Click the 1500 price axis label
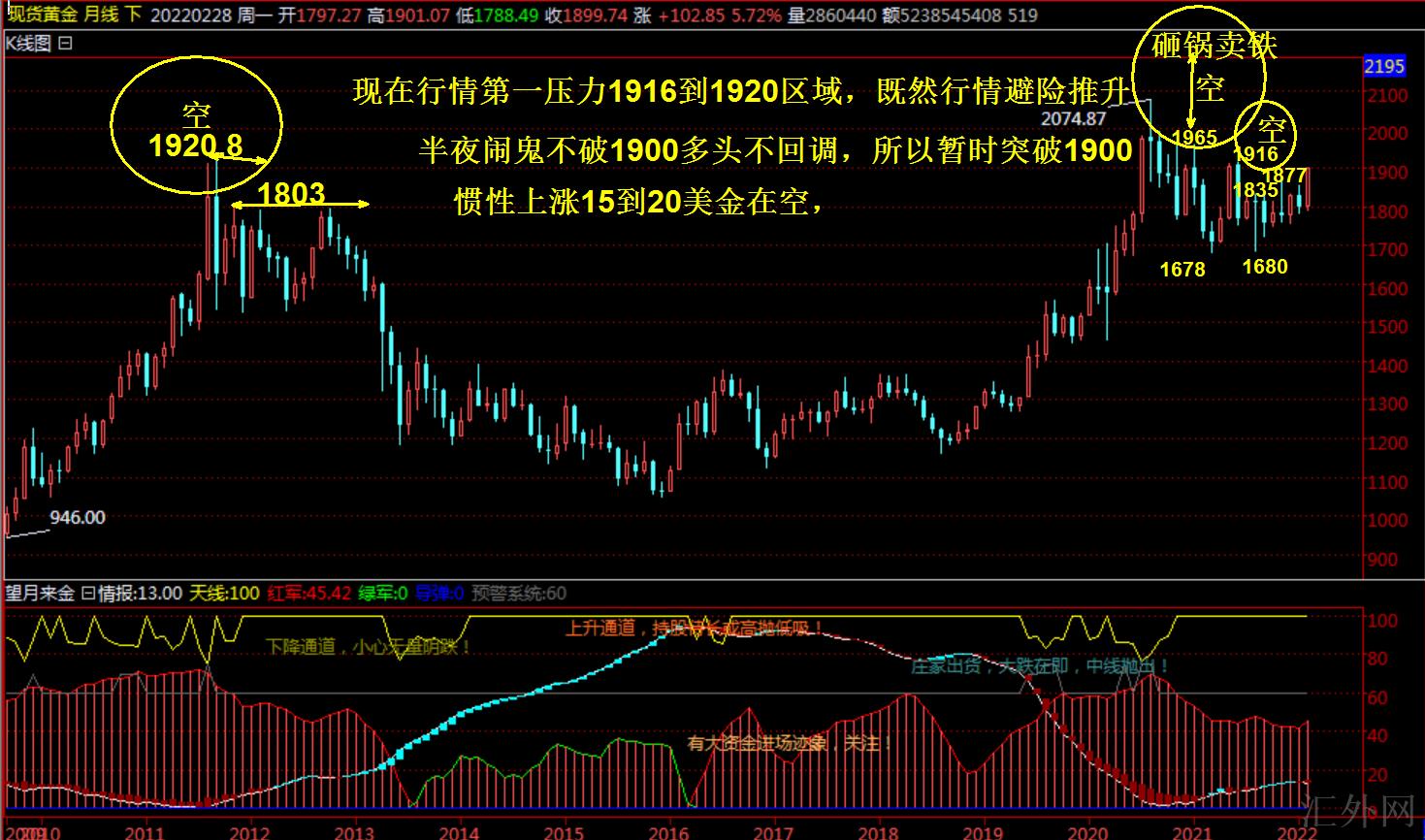This screenshot has height=840, width=1425. point(1387,327)
